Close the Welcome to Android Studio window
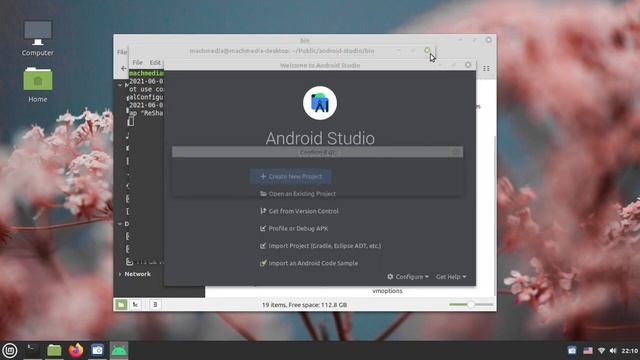640x360 pixels. (468, 65)
